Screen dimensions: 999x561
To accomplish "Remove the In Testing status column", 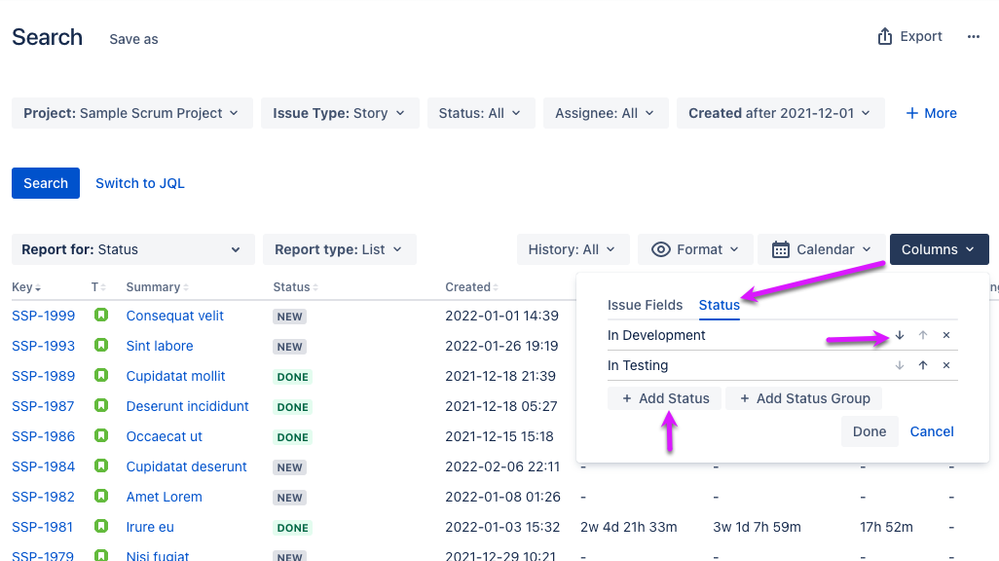I will [946, 366].
